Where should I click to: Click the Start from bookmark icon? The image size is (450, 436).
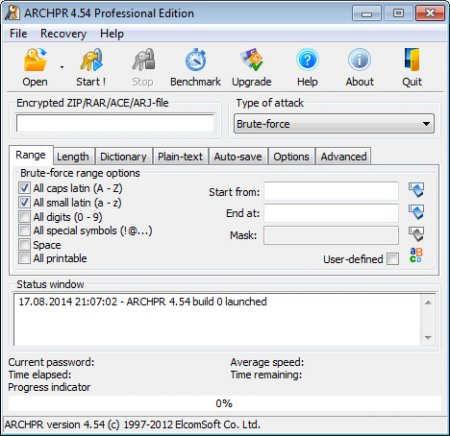pos(416,190)
